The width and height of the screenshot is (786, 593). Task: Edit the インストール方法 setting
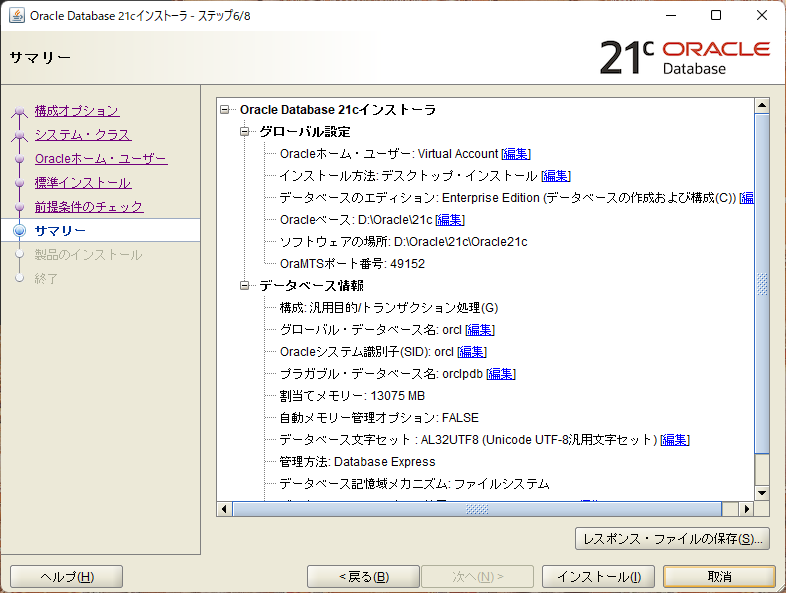556,176
